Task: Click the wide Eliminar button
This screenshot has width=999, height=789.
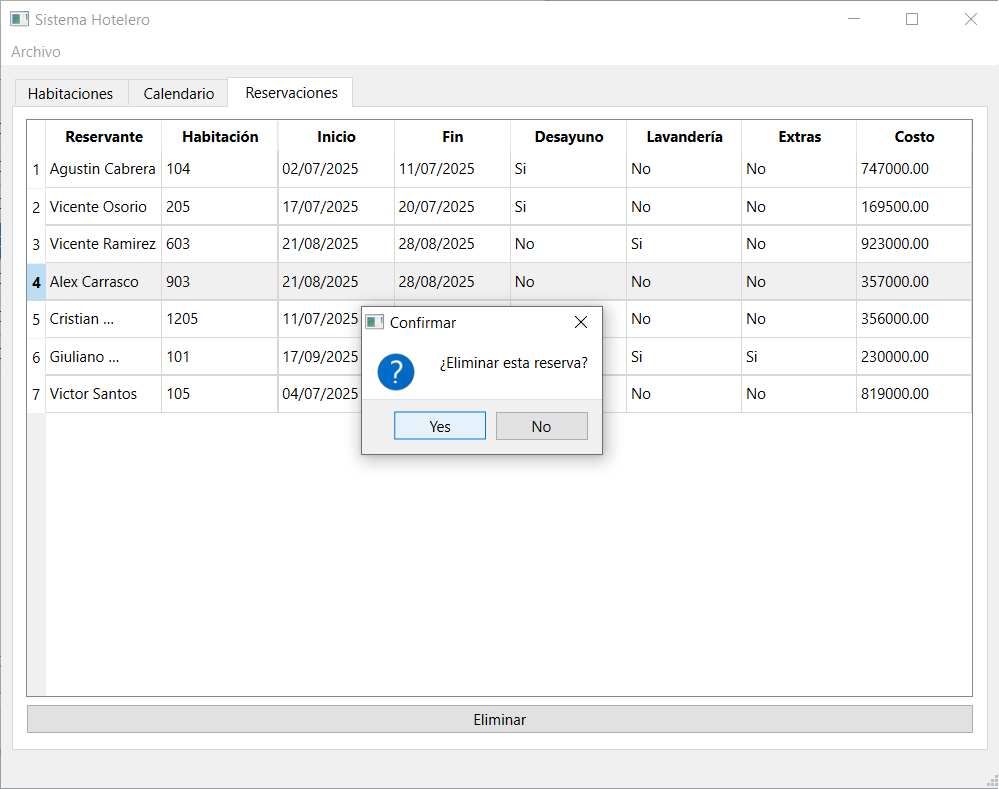Action: pyautogui.click(x=500, y=719)
